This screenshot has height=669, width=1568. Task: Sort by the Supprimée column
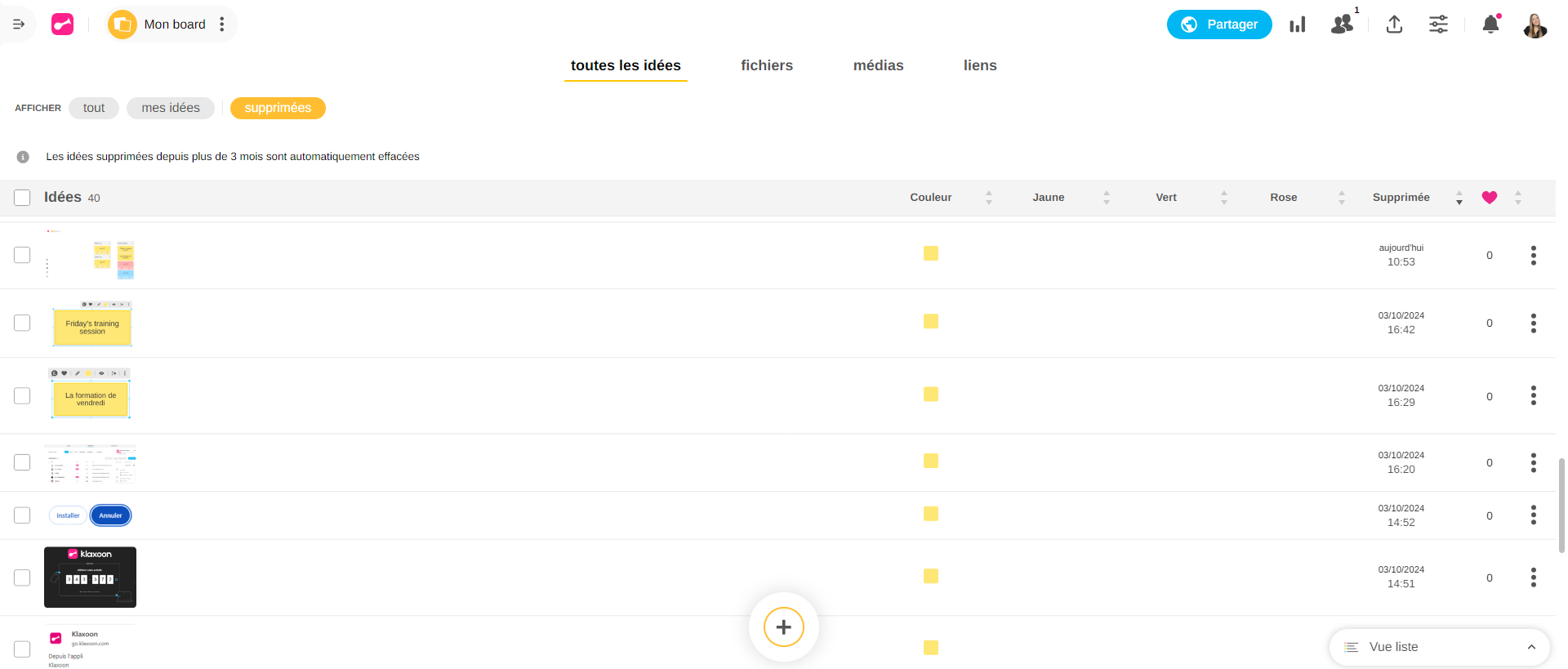tap(1401, 198)
